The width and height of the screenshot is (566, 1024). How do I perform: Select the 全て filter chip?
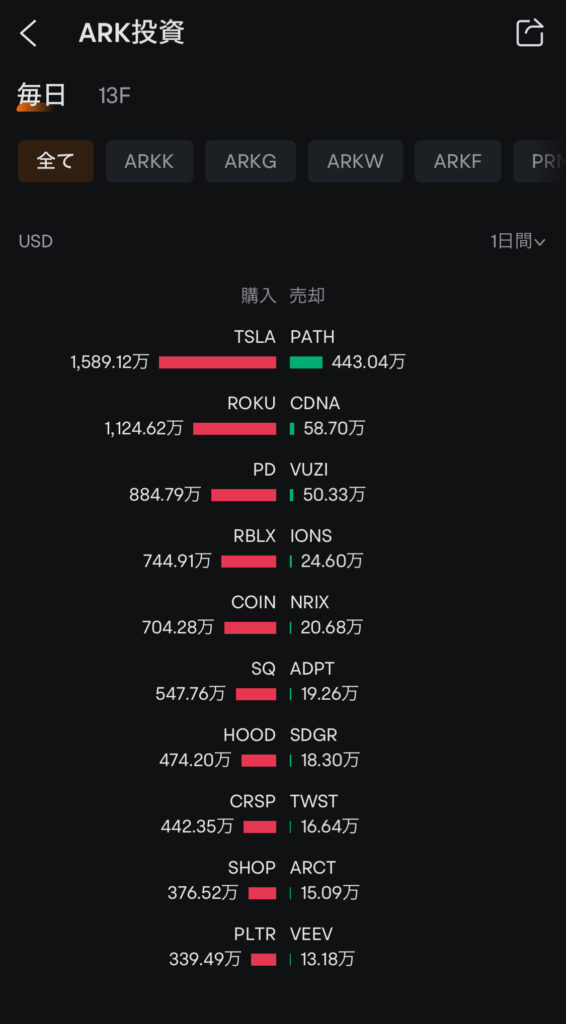click(55, 161)
